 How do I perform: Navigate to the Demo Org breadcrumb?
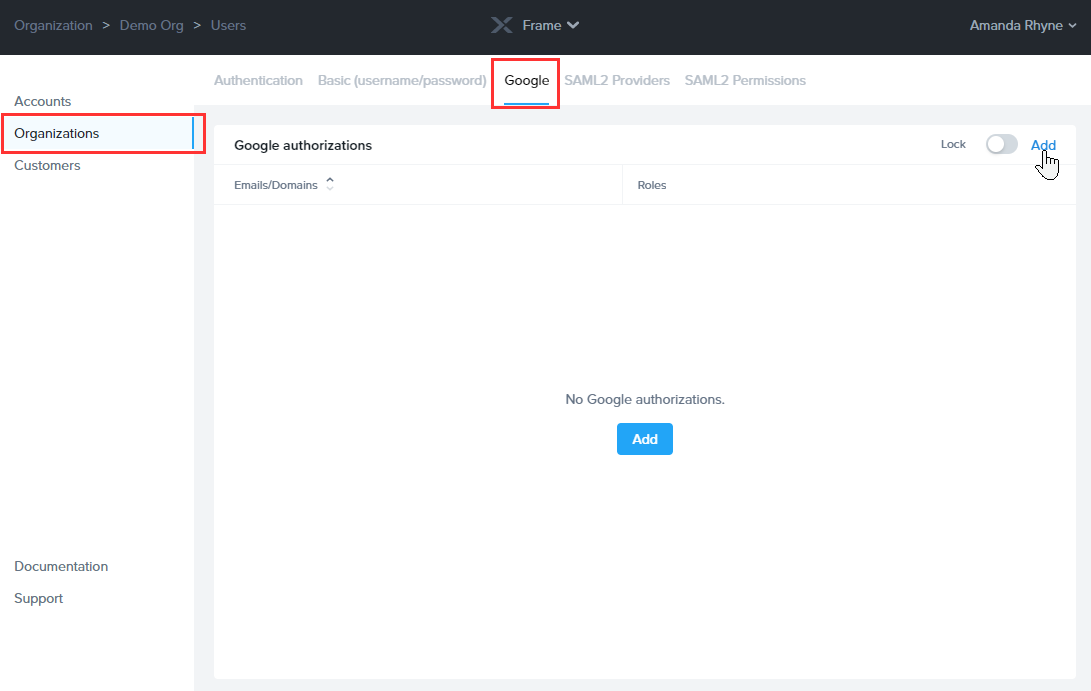click(x=152, y=25)
